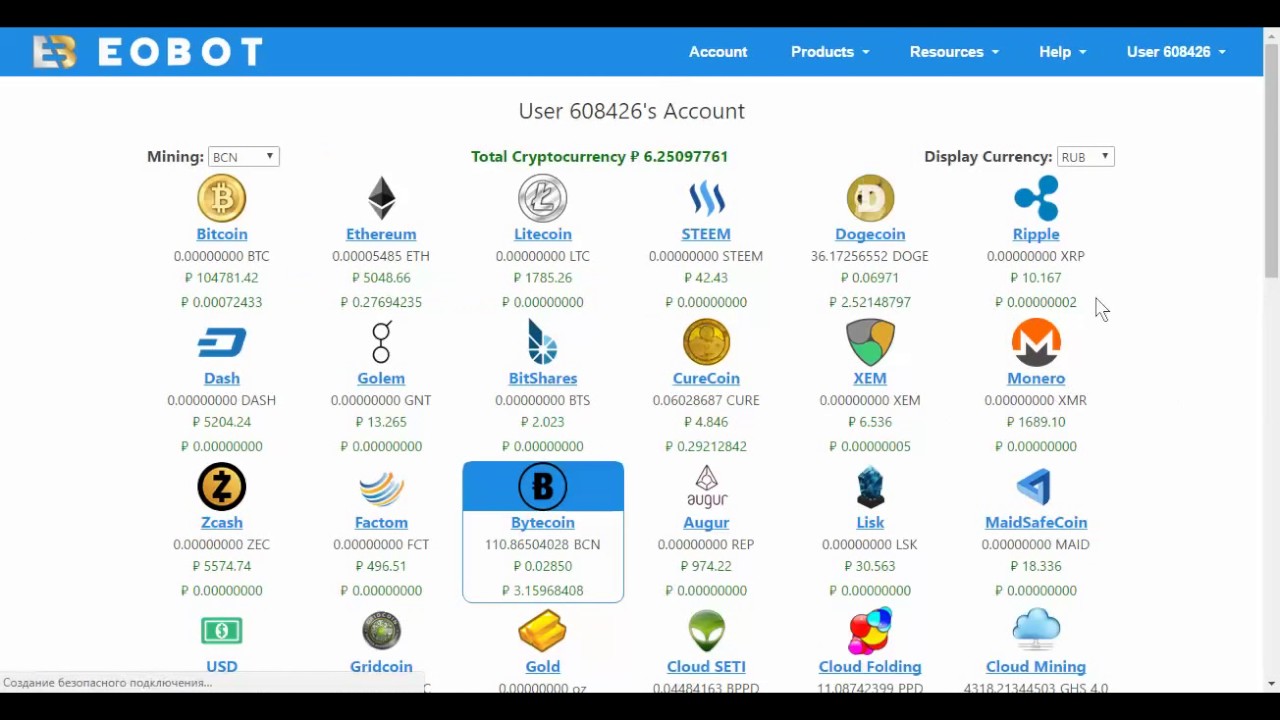Open the BitShares link

click(x=543, y=378)
